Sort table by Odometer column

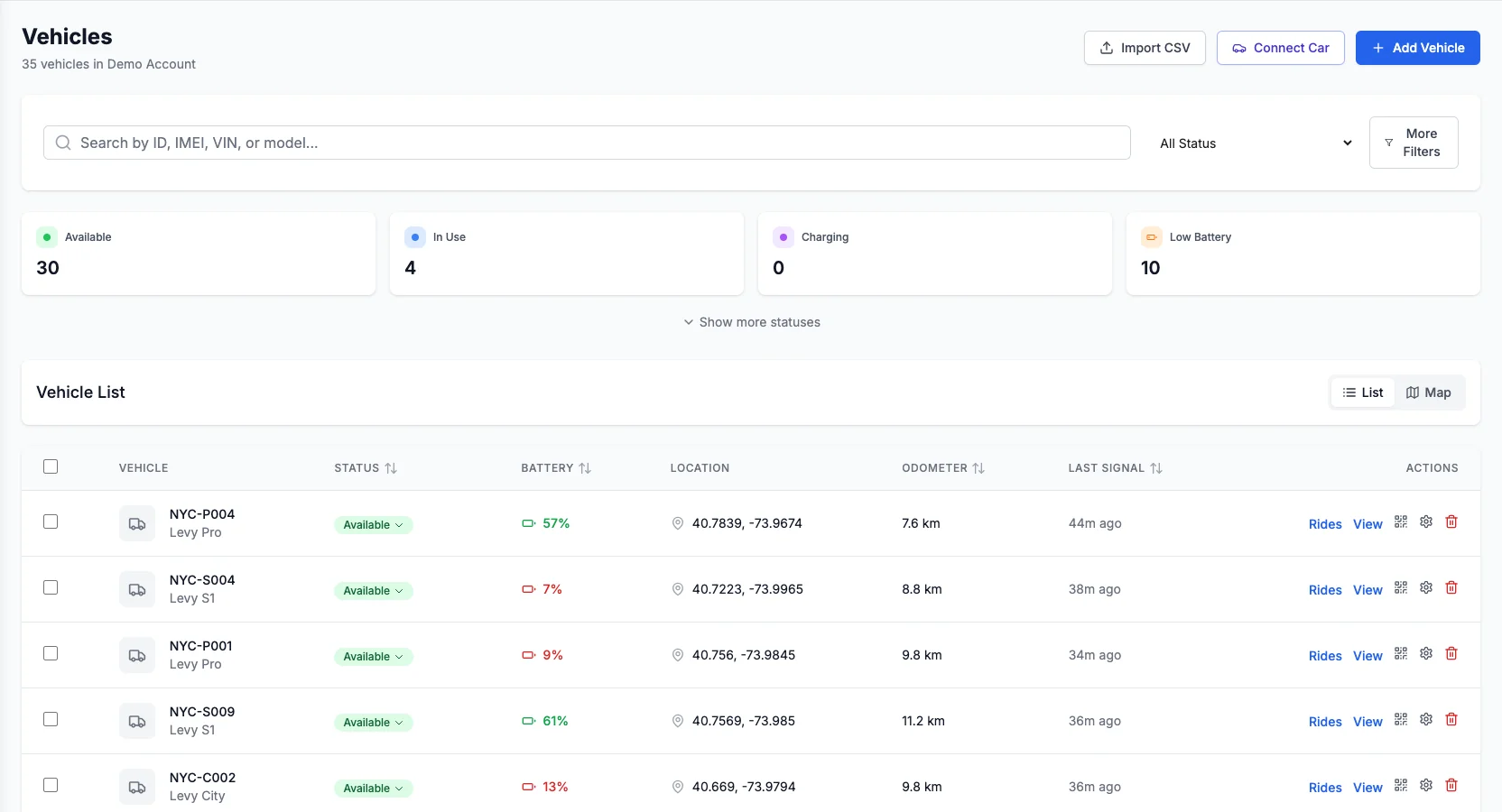coord(943,468)
